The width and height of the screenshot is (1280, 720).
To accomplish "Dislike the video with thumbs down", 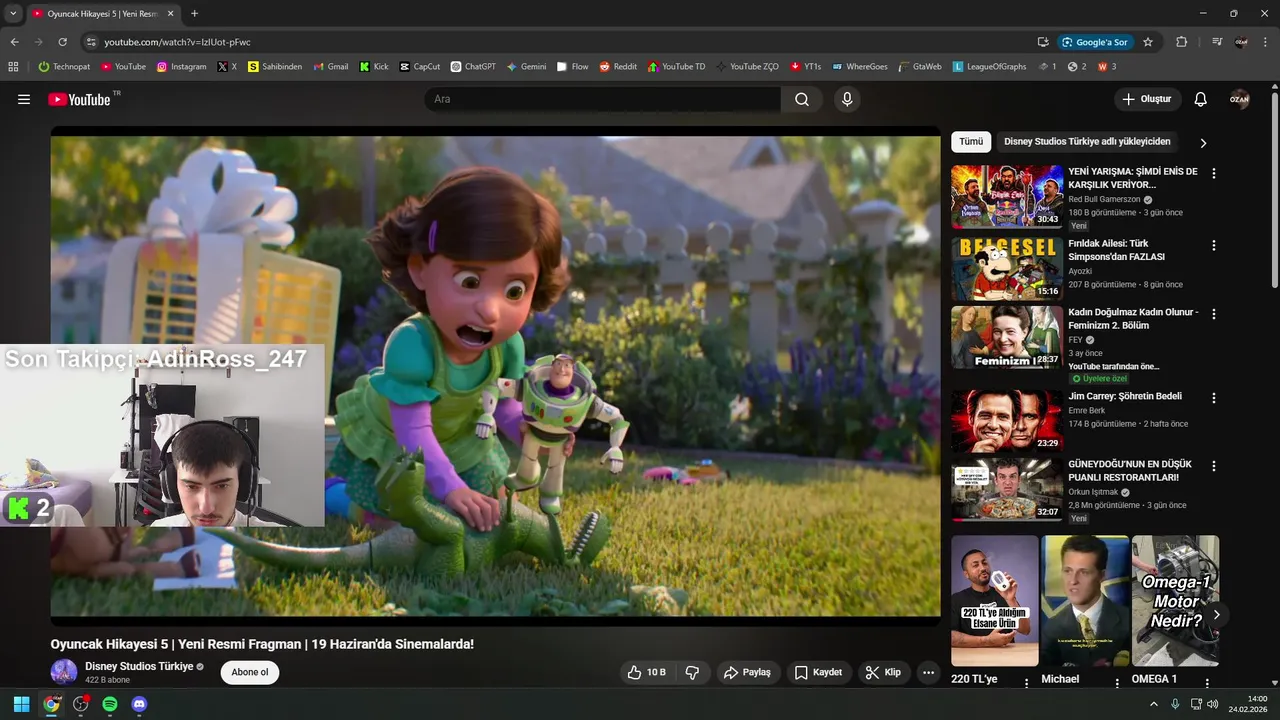I will (692, 672).
